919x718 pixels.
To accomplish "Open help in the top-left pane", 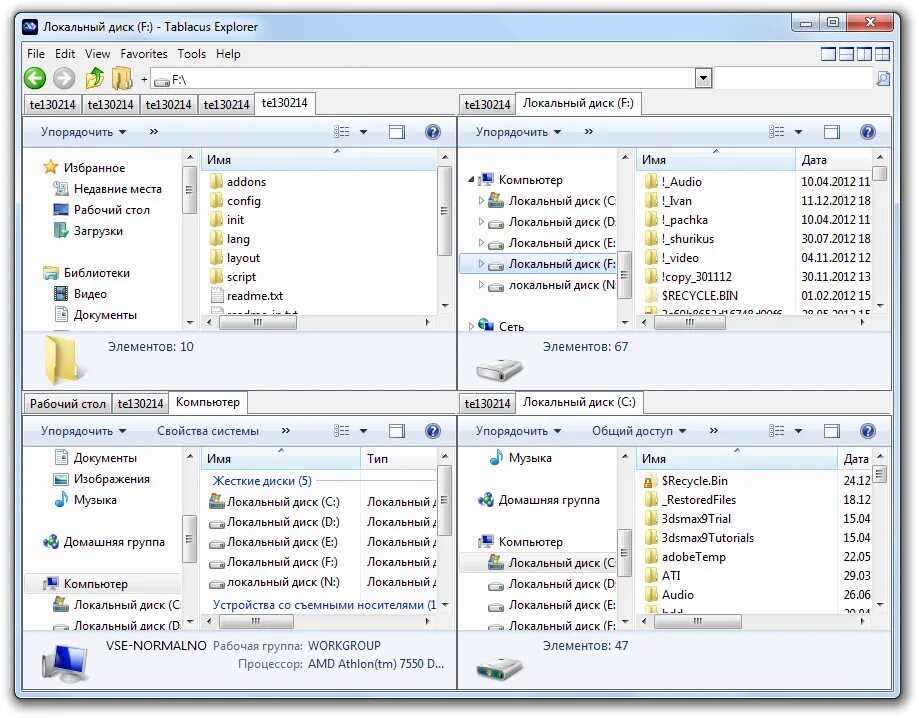I will [433, 132].
